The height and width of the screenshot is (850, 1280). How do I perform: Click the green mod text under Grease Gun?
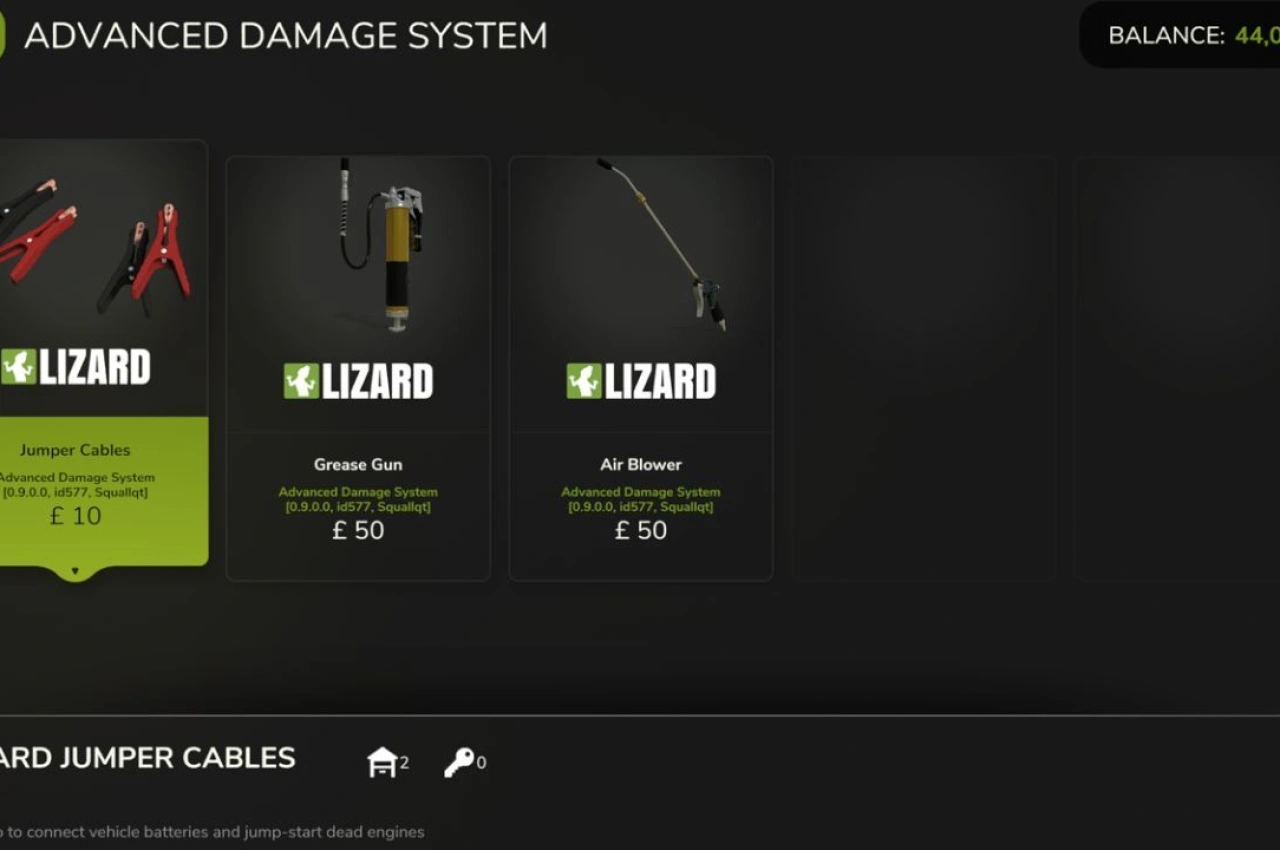pyautogui.click(x=358, y=499)
